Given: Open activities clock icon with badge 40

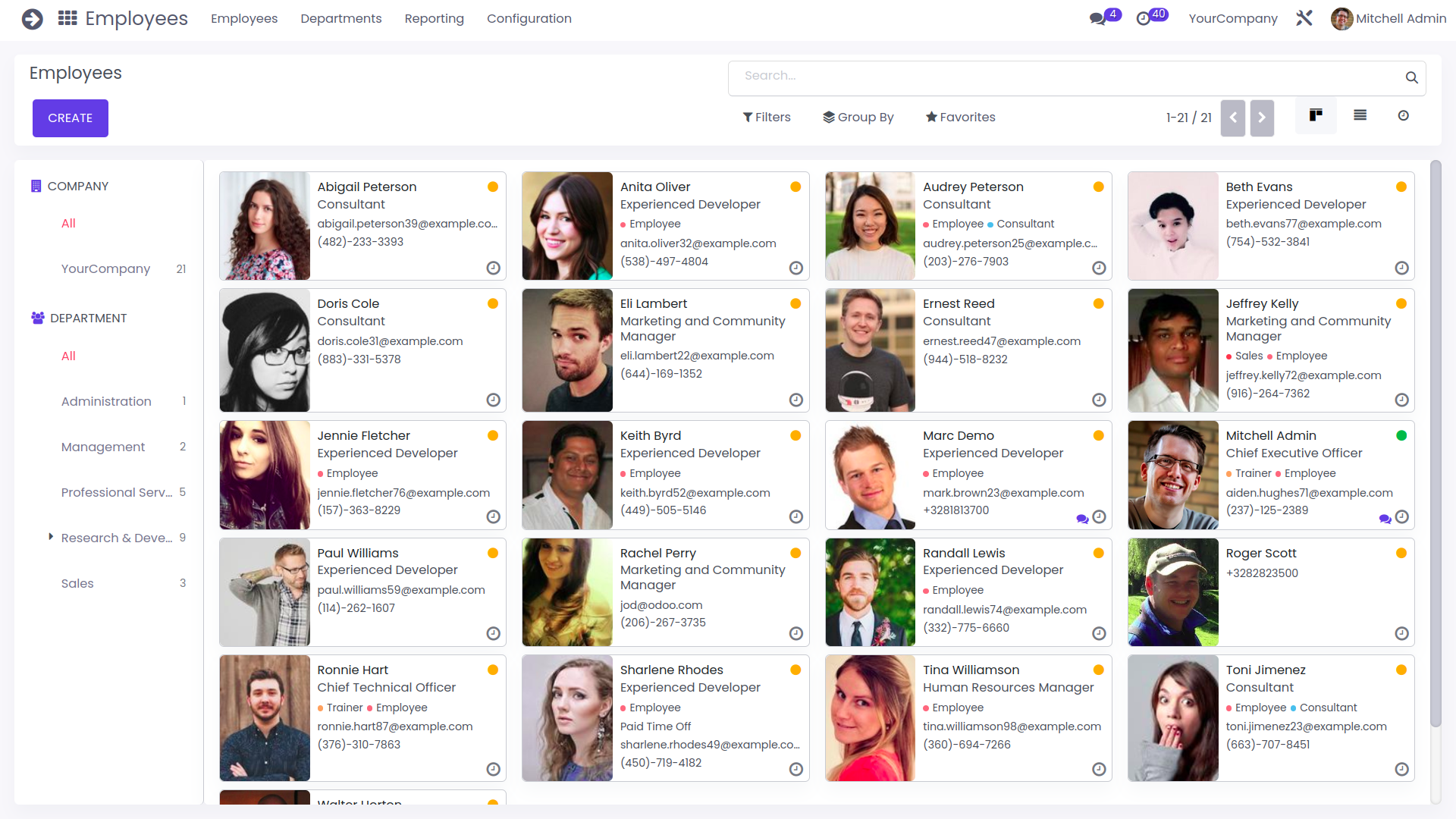Looking at the screenshot, I should (x=1144, y=19).
